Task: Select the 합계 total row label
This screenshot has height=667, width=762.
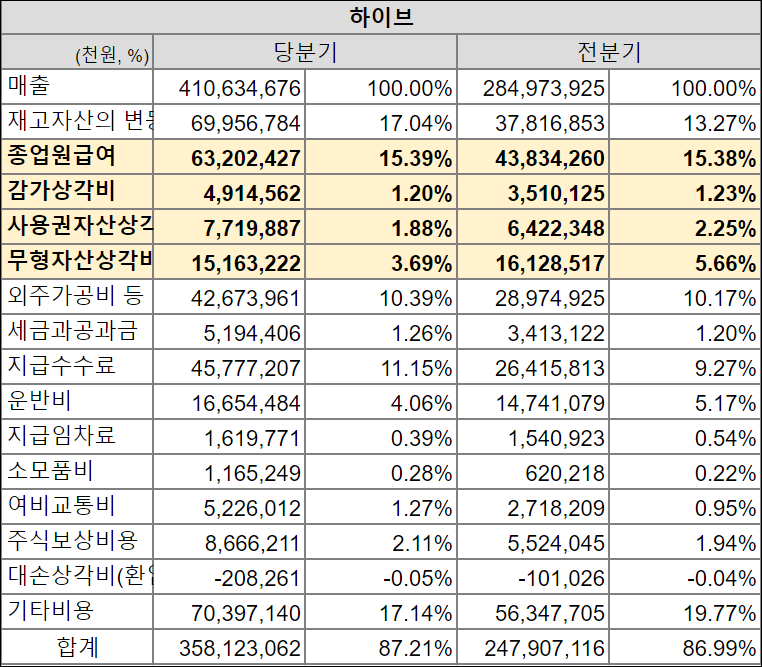Action: pyautogui.click(x=77, y=646)
